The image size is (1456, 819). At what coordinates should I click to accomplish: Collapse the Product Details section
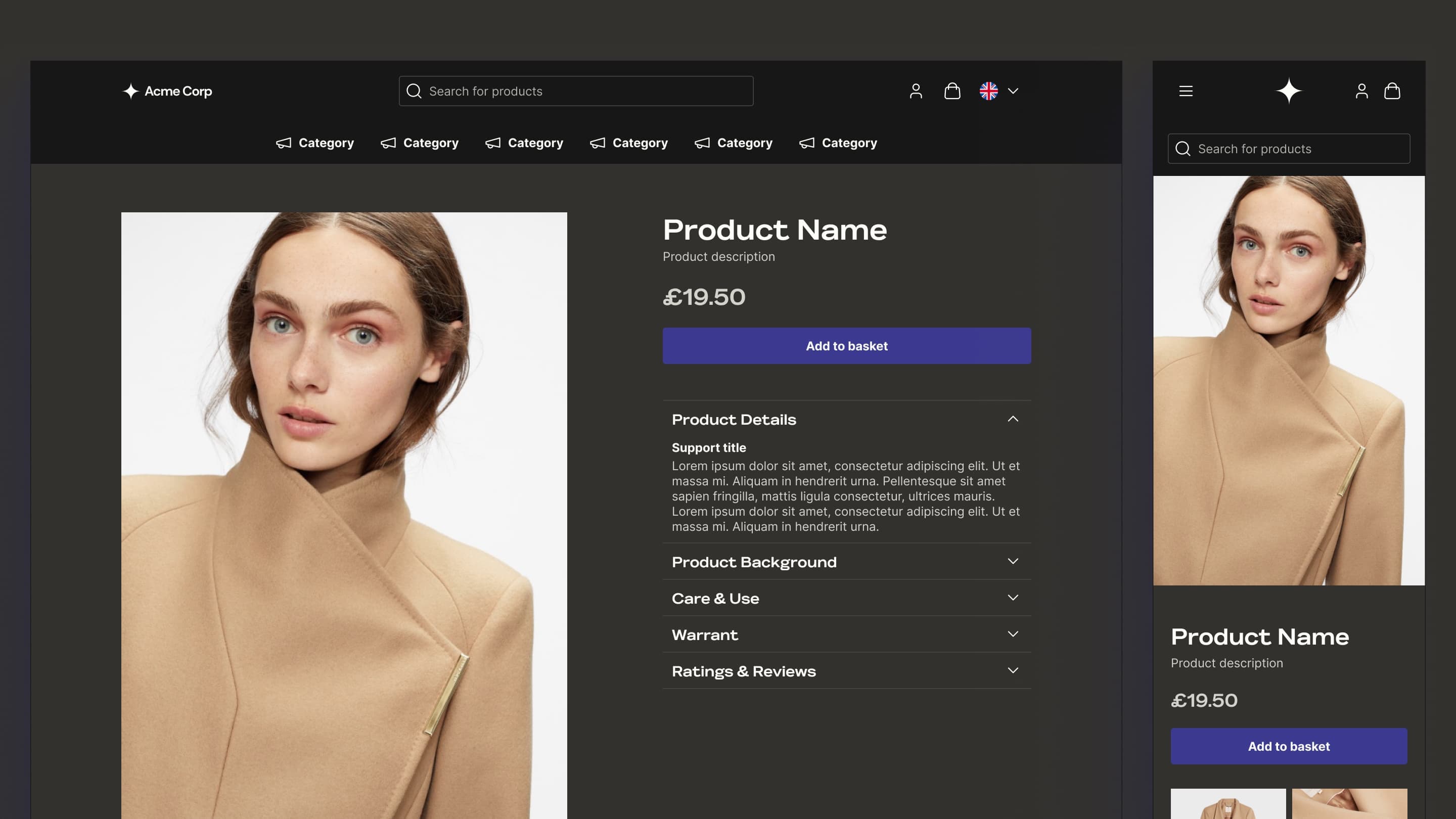click(x=1012, y=419)
